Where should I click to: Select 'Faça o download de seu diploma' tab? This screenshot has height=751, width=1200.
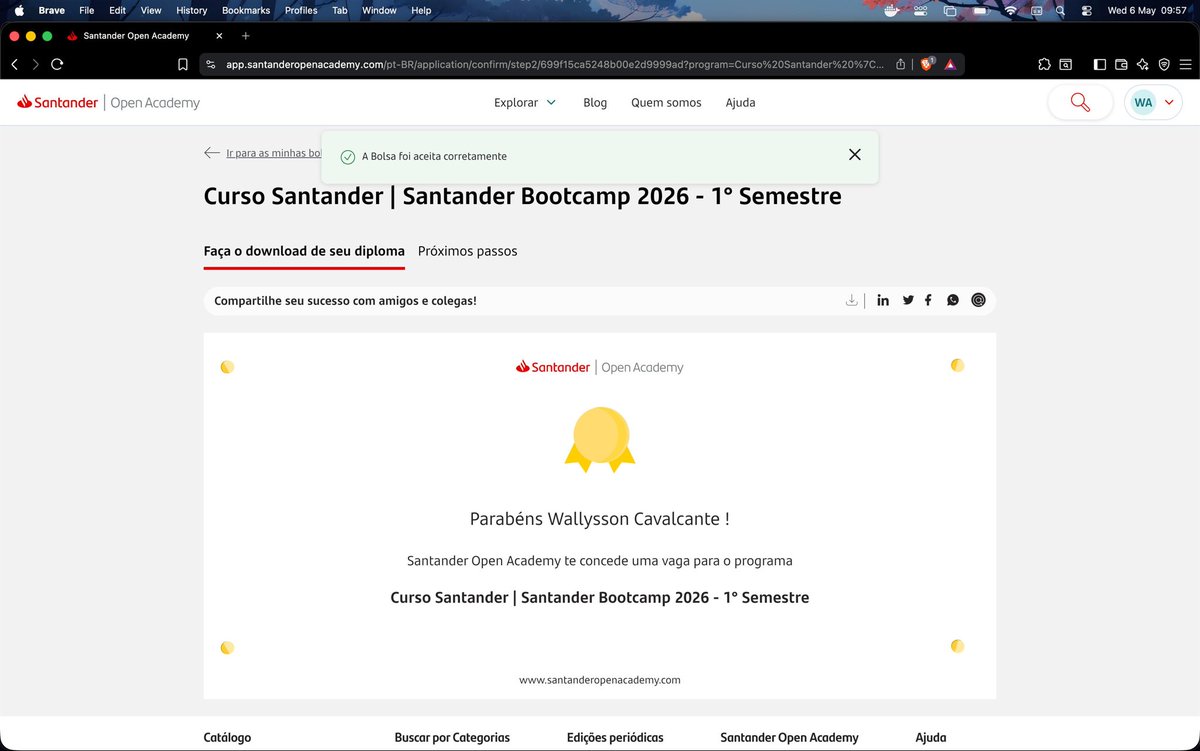(304, 251)
